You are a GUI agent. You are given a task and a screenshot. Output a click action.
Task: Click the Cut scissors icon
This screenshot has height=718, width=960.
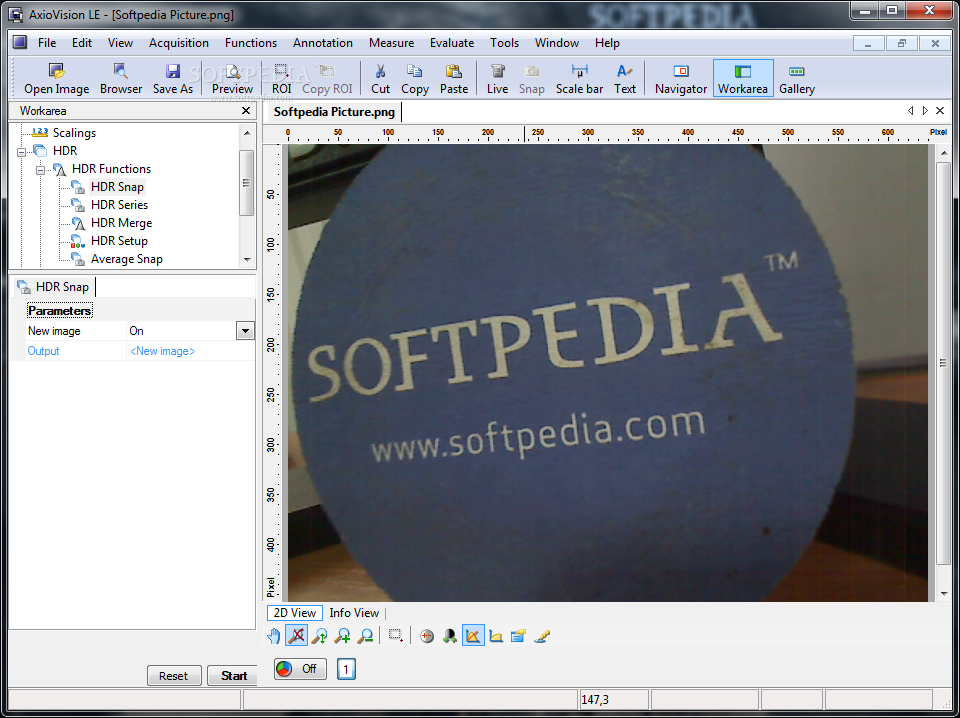pyautogui.click(x=380, y=79)
